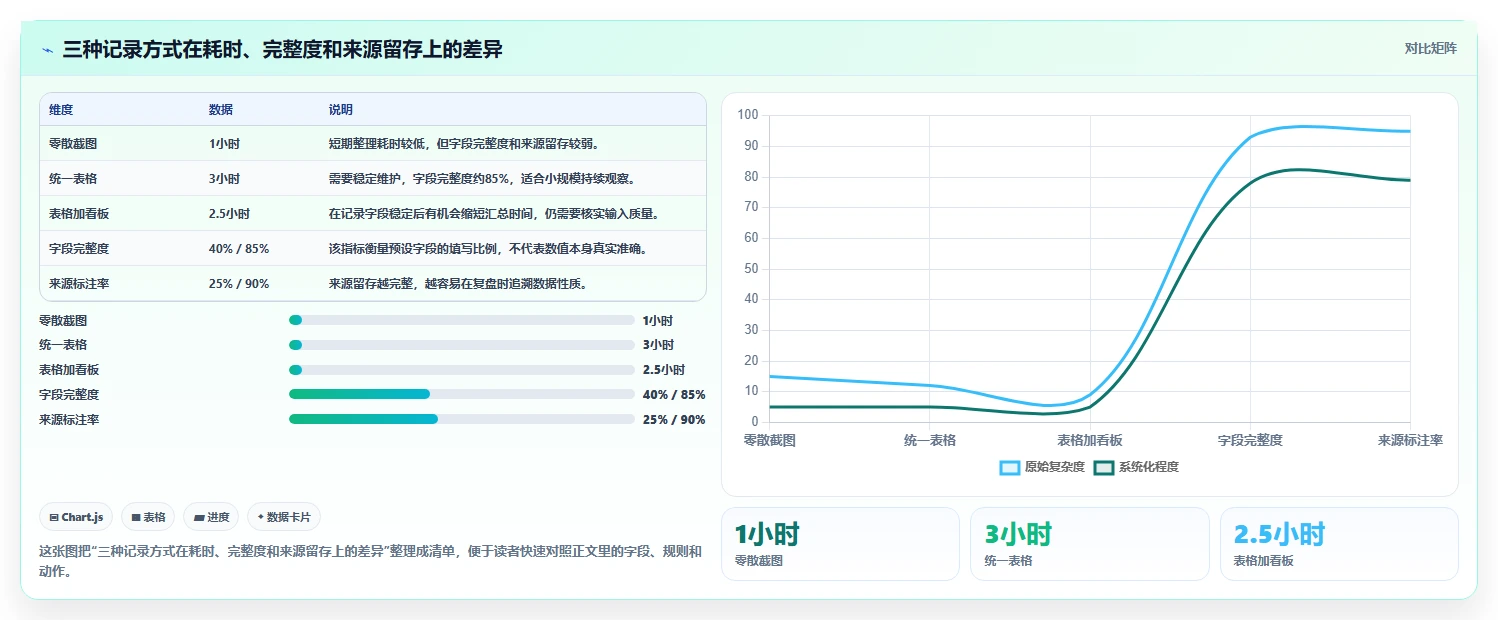
Task: Click 25% / 90% value beside progress bar
Action: click(x=674, y=420)
